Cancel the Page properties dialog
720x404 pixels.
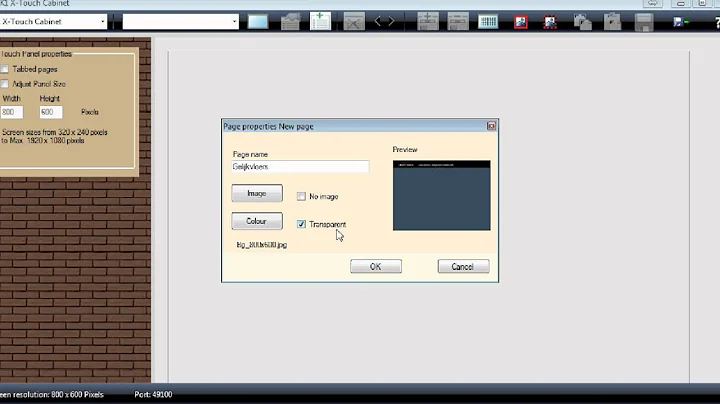pos(463,266)
